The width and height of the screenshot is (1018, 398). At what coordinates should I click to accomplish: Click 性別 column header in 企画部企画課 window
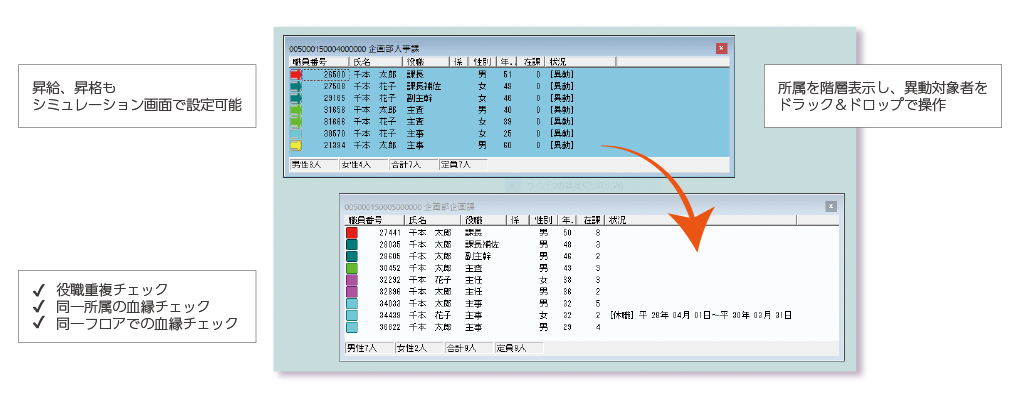click(543, 220)
